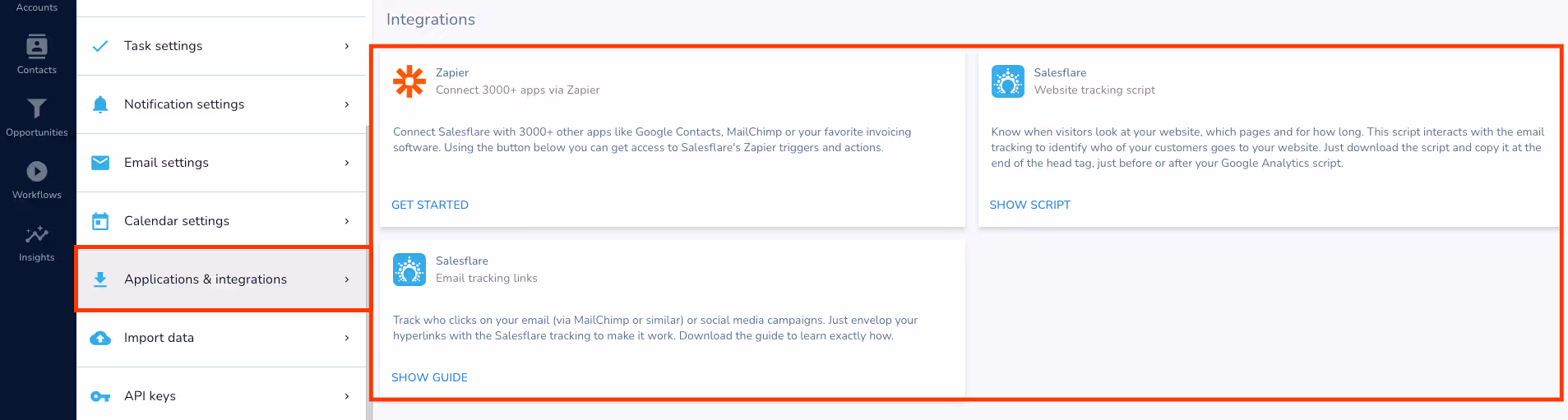
Task: Open the Opportunities funnel icon
Action: (37, 108)
